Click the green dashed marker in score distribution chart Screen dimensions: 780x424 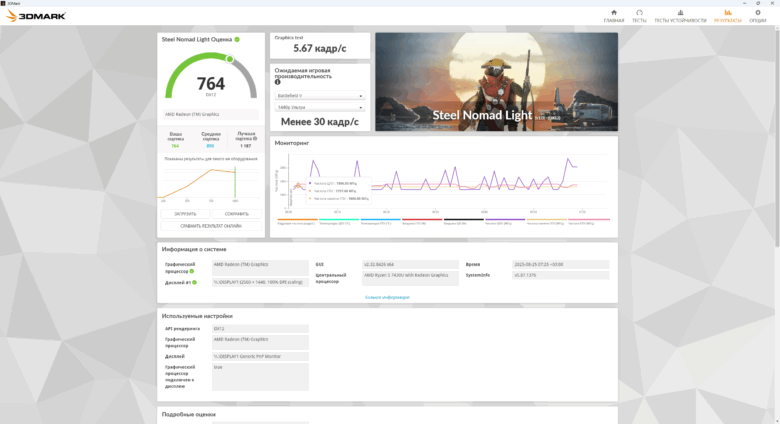tap(235, 183)
